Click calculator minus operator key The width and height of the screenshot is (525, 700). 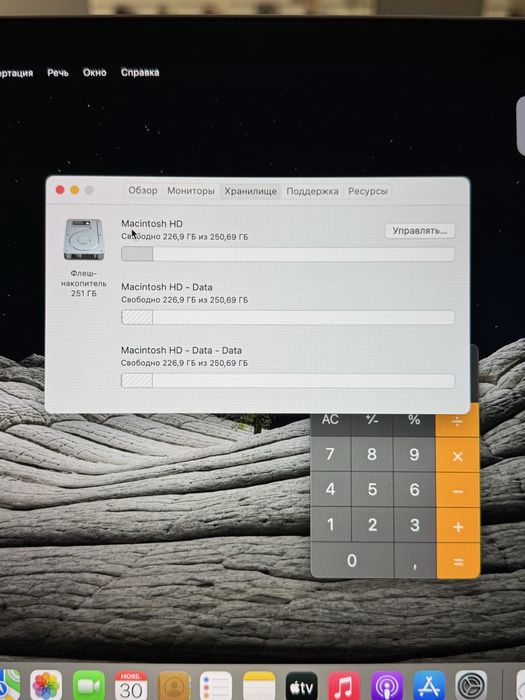458,491
